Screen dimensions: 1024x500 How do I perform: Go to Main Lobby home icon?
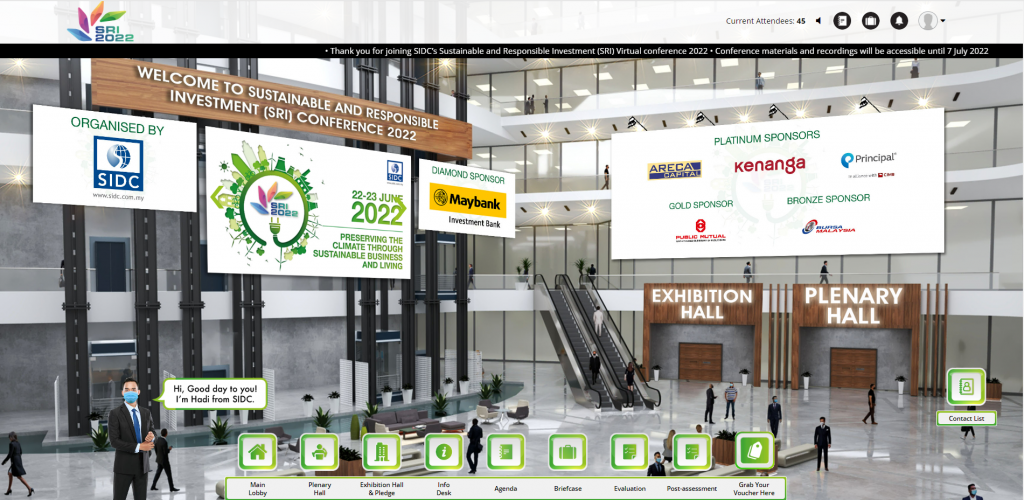[x=258, y=452]
